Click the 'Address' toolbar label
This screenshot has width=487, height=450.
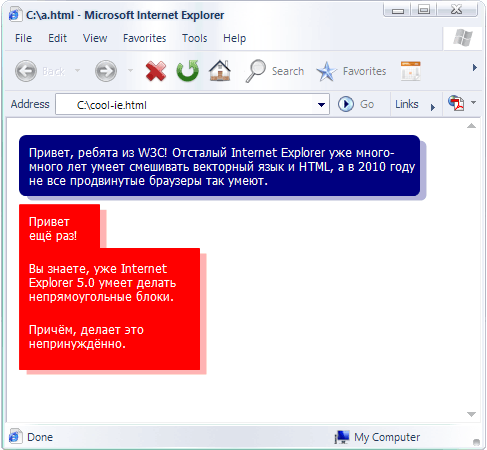(x=30, y=104)
